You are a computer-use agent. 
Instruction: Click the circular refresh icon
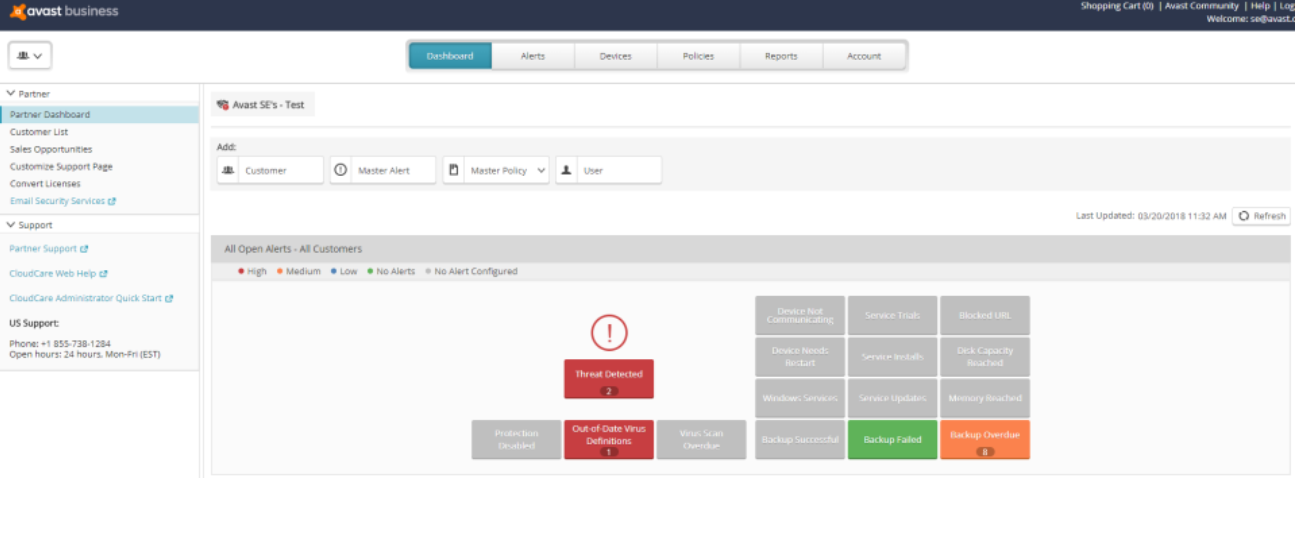[x=1244, y=216]
